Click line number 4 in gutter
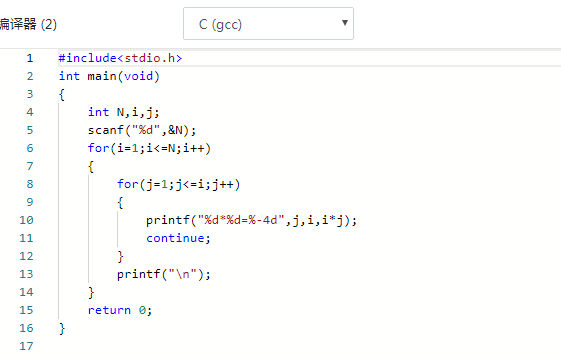 click(x=30, y=112)
